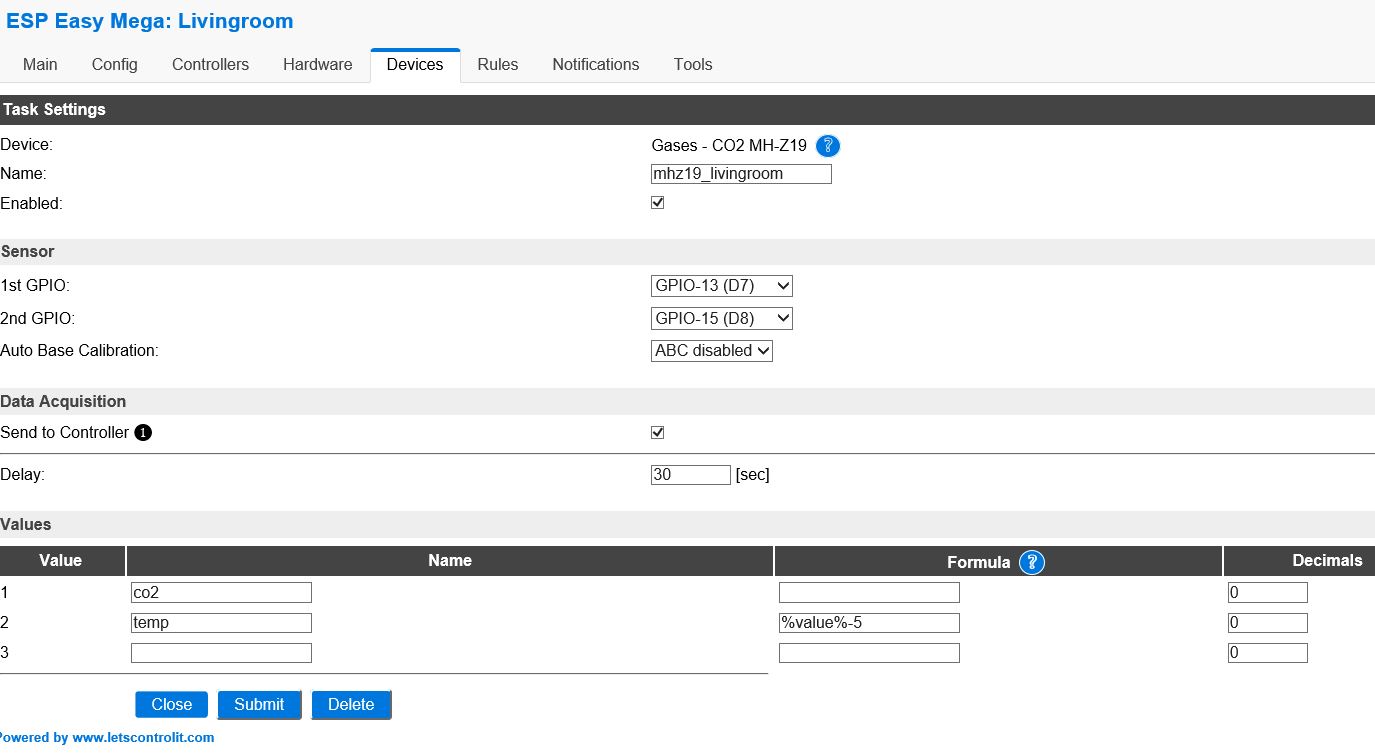The height and width of the screenshot is (753, 1375).
Task: Switch to the Rules tab
Action: (x=497, y=64)
